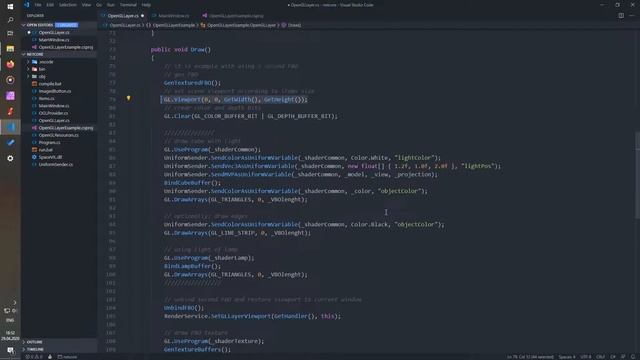
Task: Open OGLProvider.cs in the explorer tree
Action: click(x=53, y=113)
